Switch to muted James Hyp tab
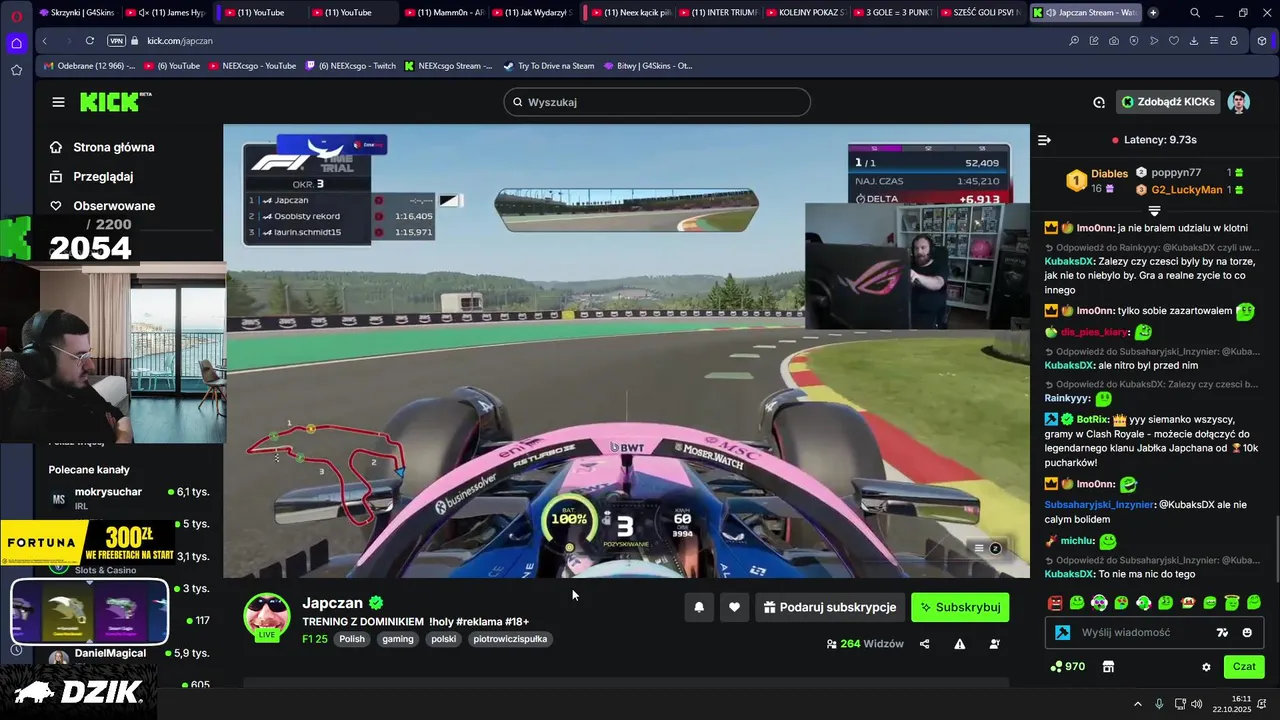The height and width of the screenshot is (720, 1280). pos(165,13)
